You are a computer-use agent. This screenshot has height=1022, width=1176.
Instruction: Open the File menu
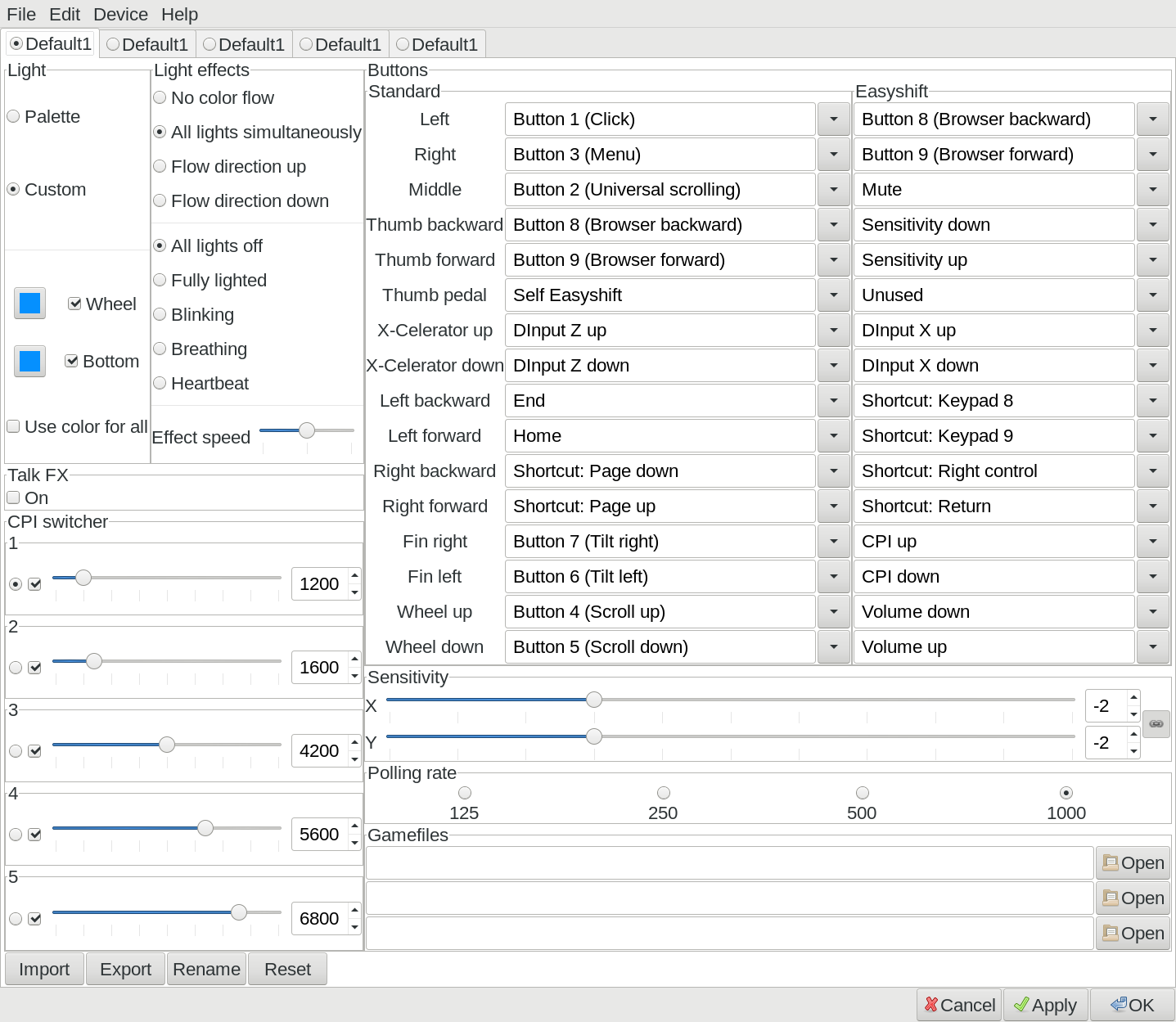click(21, 14)
